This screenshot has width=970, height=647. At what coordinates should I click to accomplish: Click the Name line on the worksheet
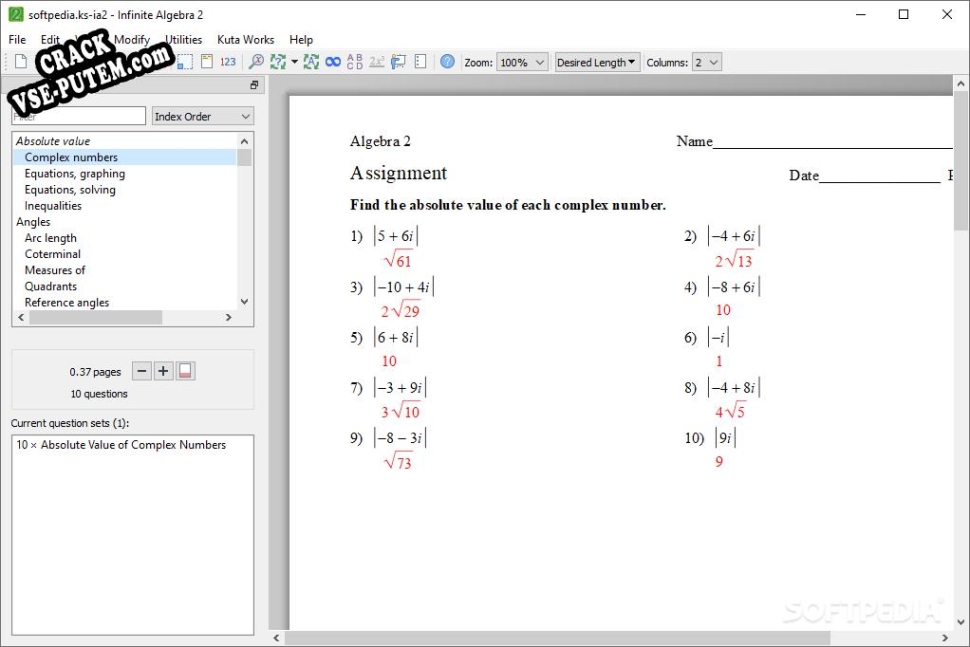814,142
